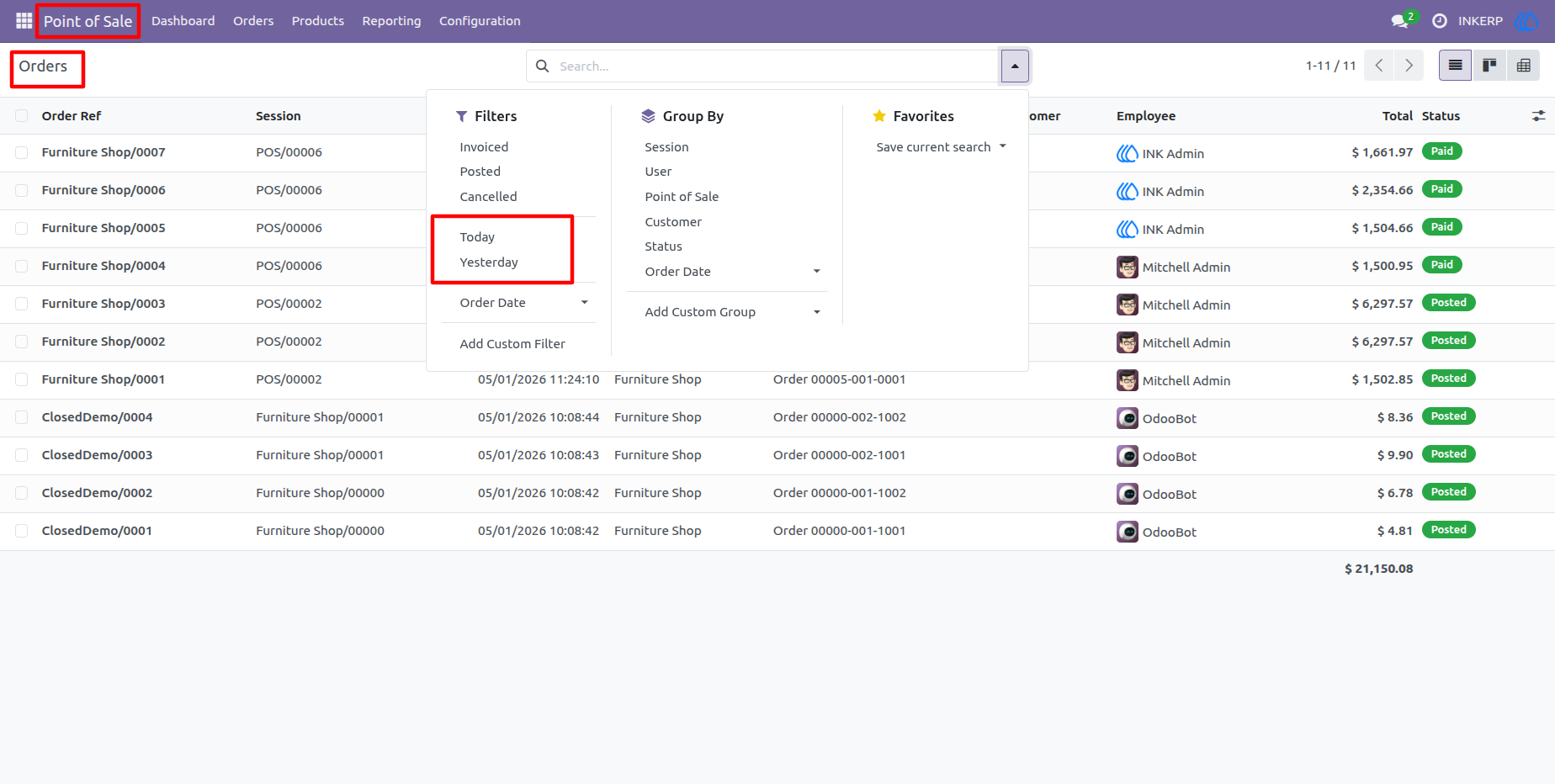
Task: Open Reporting menu
Action: [391, 21]
